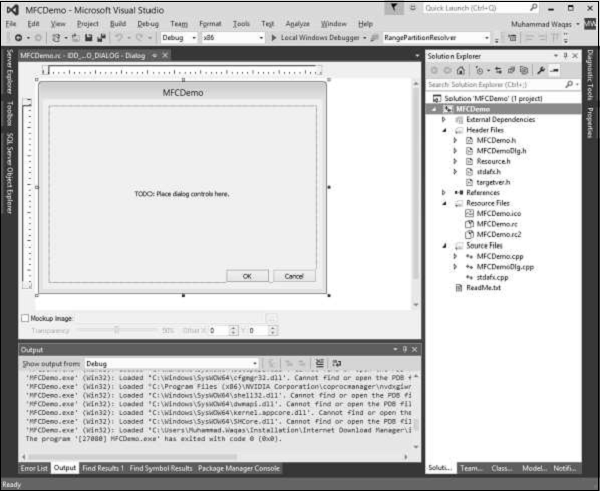
Task: Open 'Show output from' Debug dropdown
Action: point(172,363)
